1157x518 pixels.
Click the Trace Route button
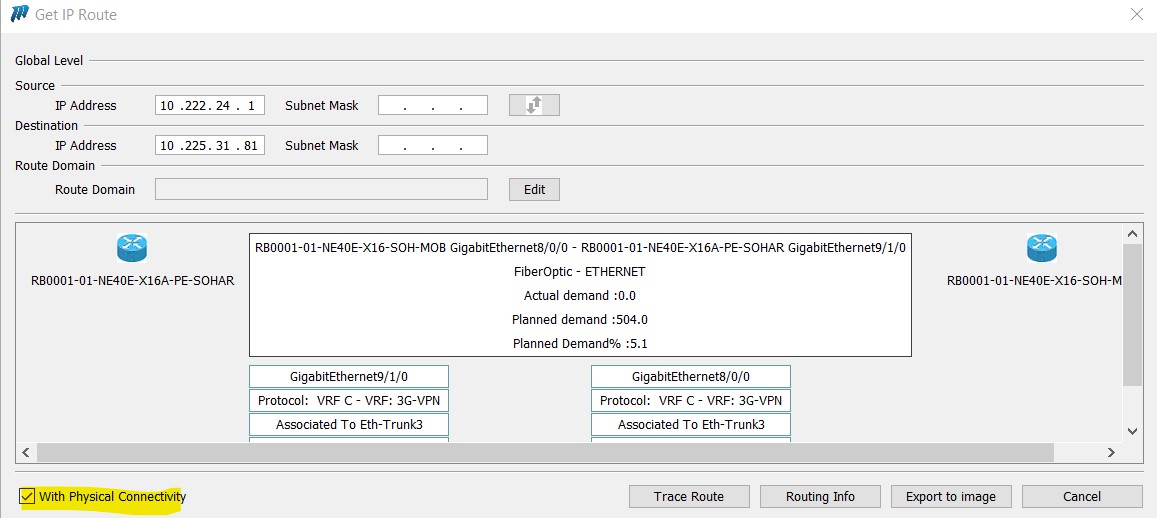688,496
